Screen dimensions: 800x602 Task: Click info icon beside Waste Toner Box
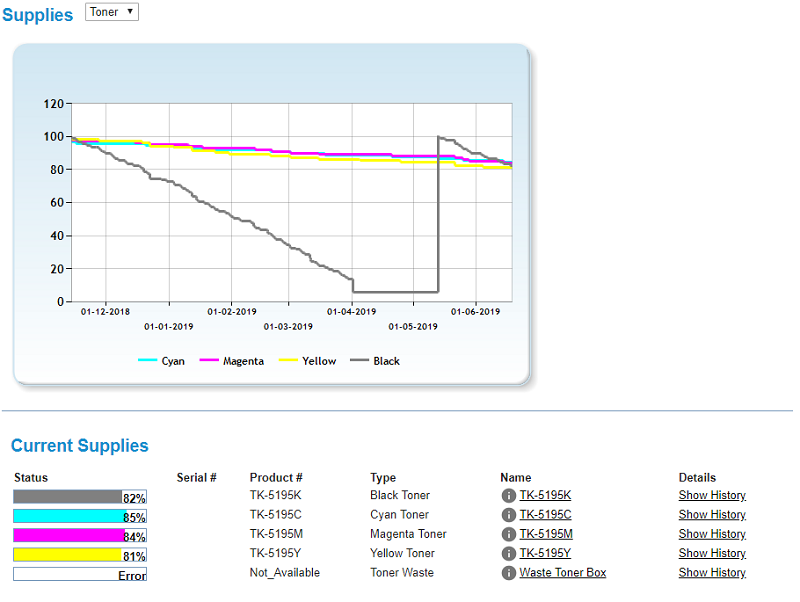pyautogui.click(x=509, y=573)
